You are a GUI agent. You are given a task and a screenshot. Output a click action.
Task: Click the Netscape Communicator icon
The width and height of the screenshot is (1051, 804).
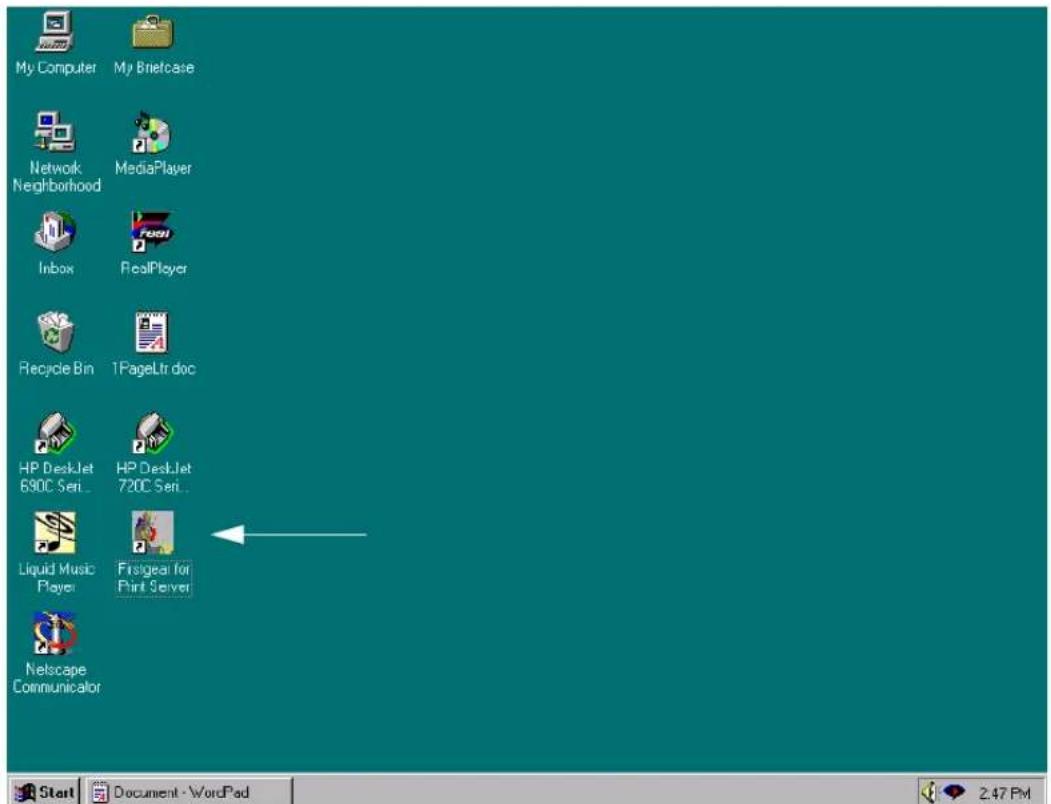55,633
